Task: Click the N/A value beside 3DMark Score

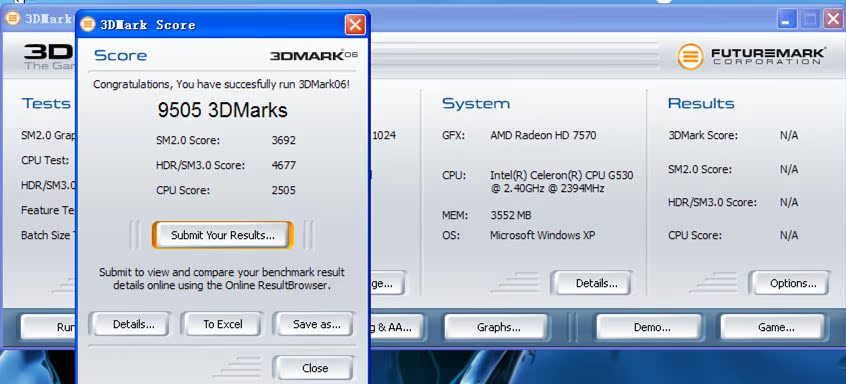Action: click(x=789, y=135)
